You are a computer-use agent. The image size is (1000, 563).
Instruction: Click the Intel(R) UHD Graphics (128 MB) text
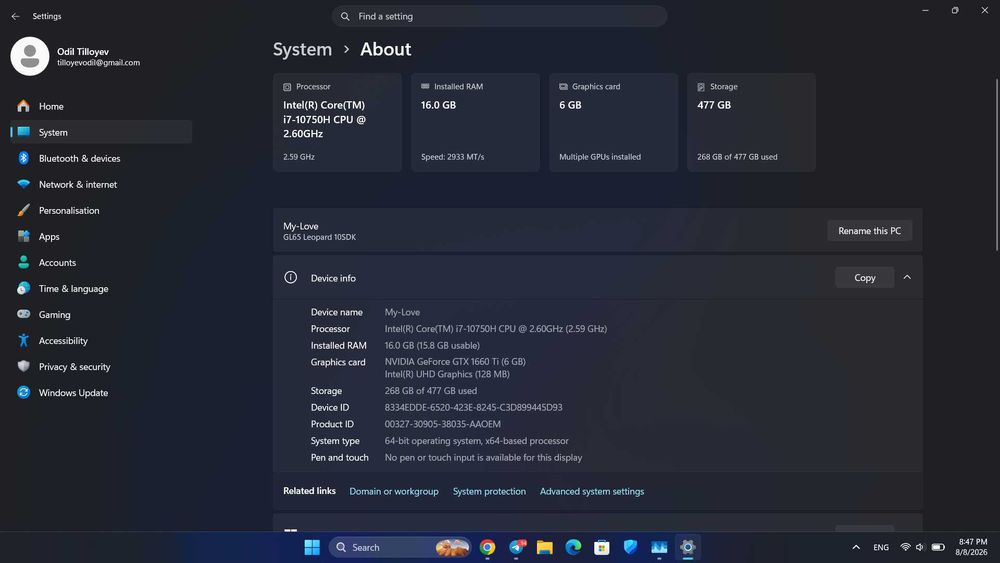pos(447,374)
